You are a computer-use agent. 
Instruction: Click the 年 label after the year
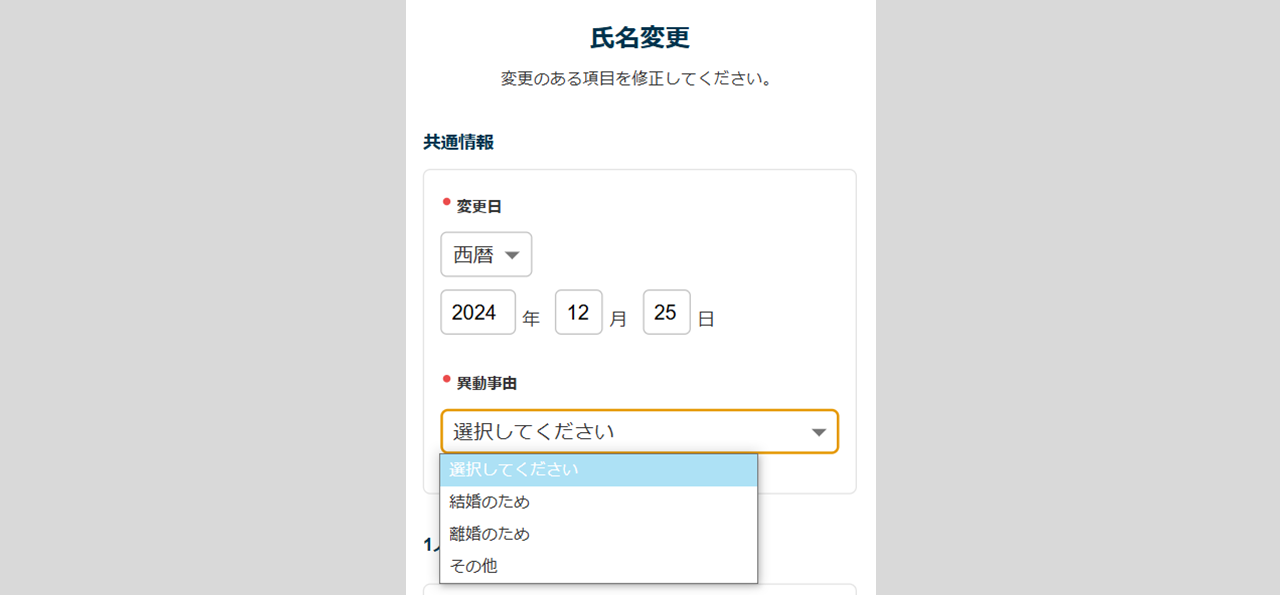[531, 320]
